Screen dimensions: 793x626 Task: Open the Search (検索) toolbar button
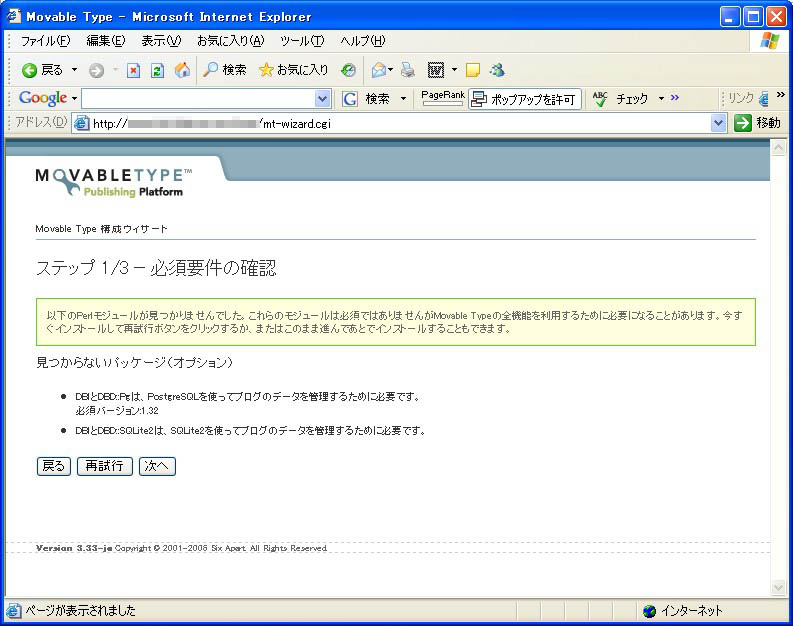224,70
